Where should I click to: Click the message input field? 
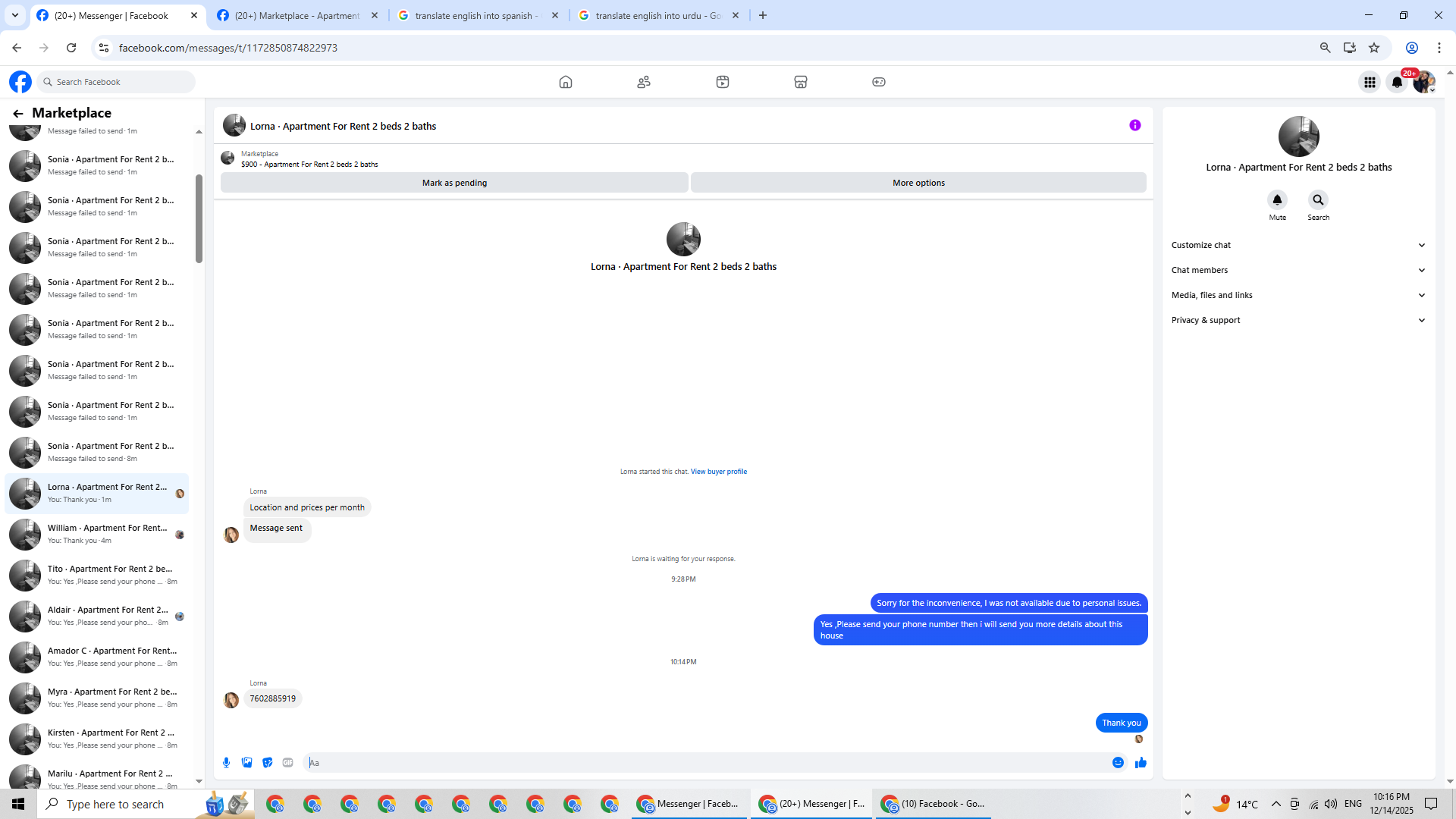point(705,763)
